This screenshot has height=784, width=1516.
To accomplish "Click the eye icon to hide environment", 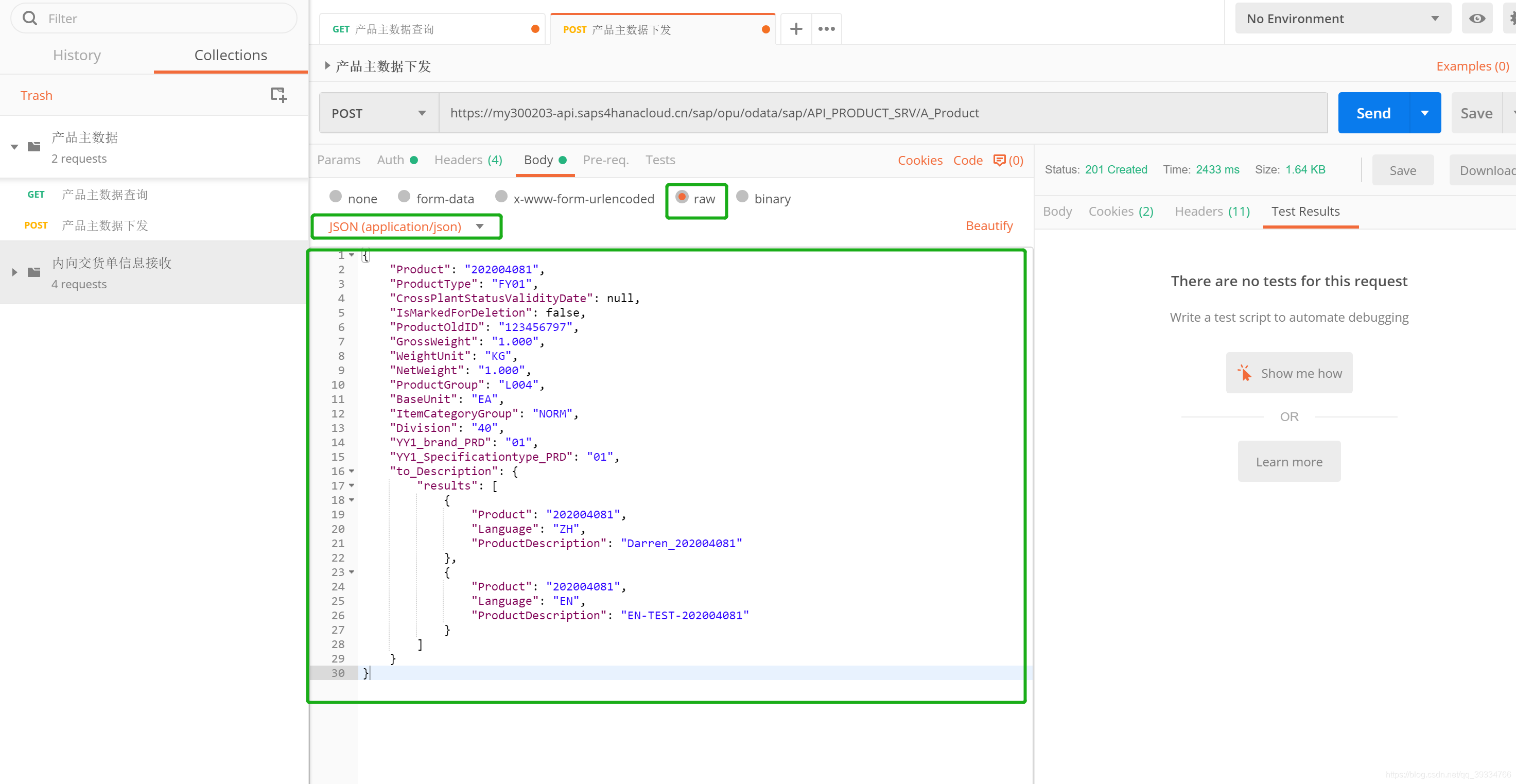I will click(1477, 18).
